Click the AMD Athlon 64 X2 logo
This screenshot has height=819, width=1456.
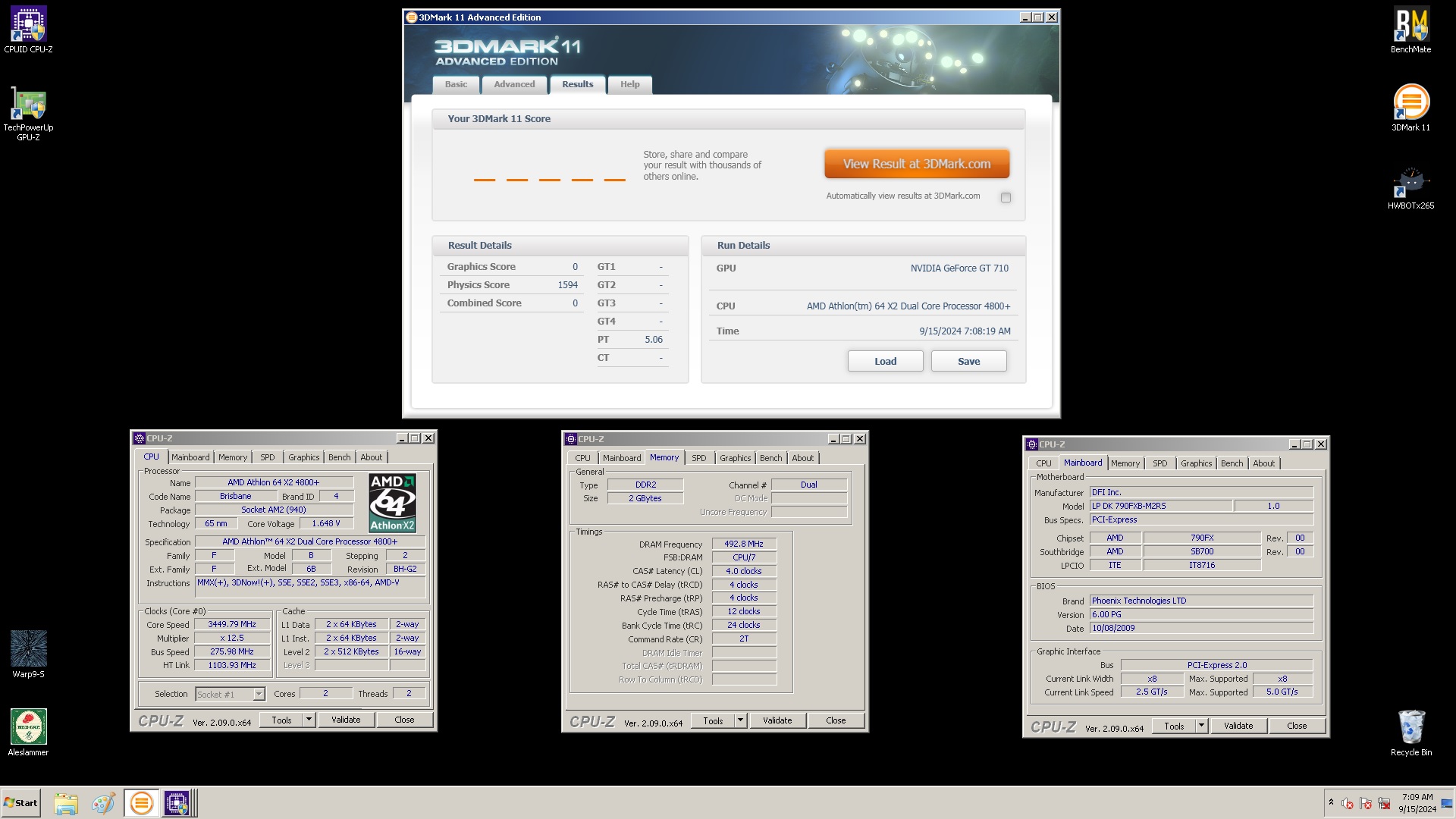392,503
